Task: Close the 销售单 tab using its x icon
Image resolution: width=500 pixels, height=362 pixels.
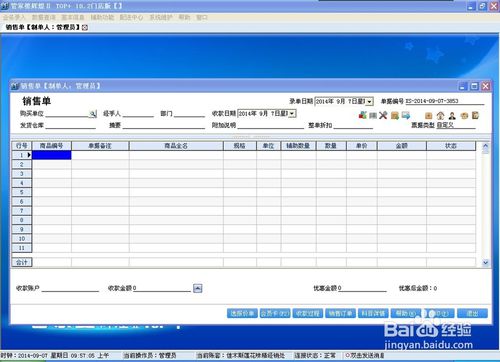Action: coord(85,28)
